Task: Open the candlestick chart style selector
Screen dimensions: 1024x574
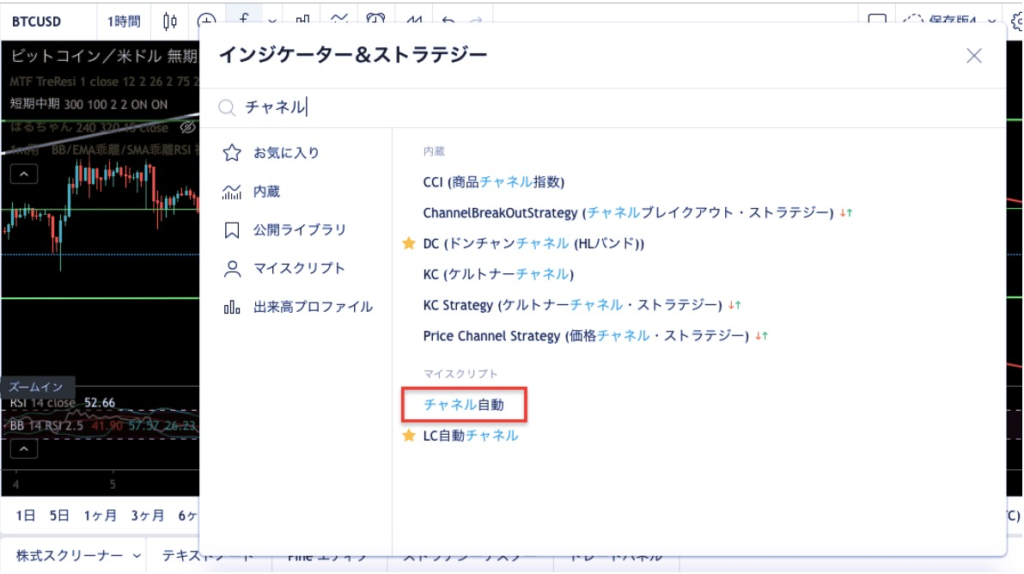Action: (170, 22)
